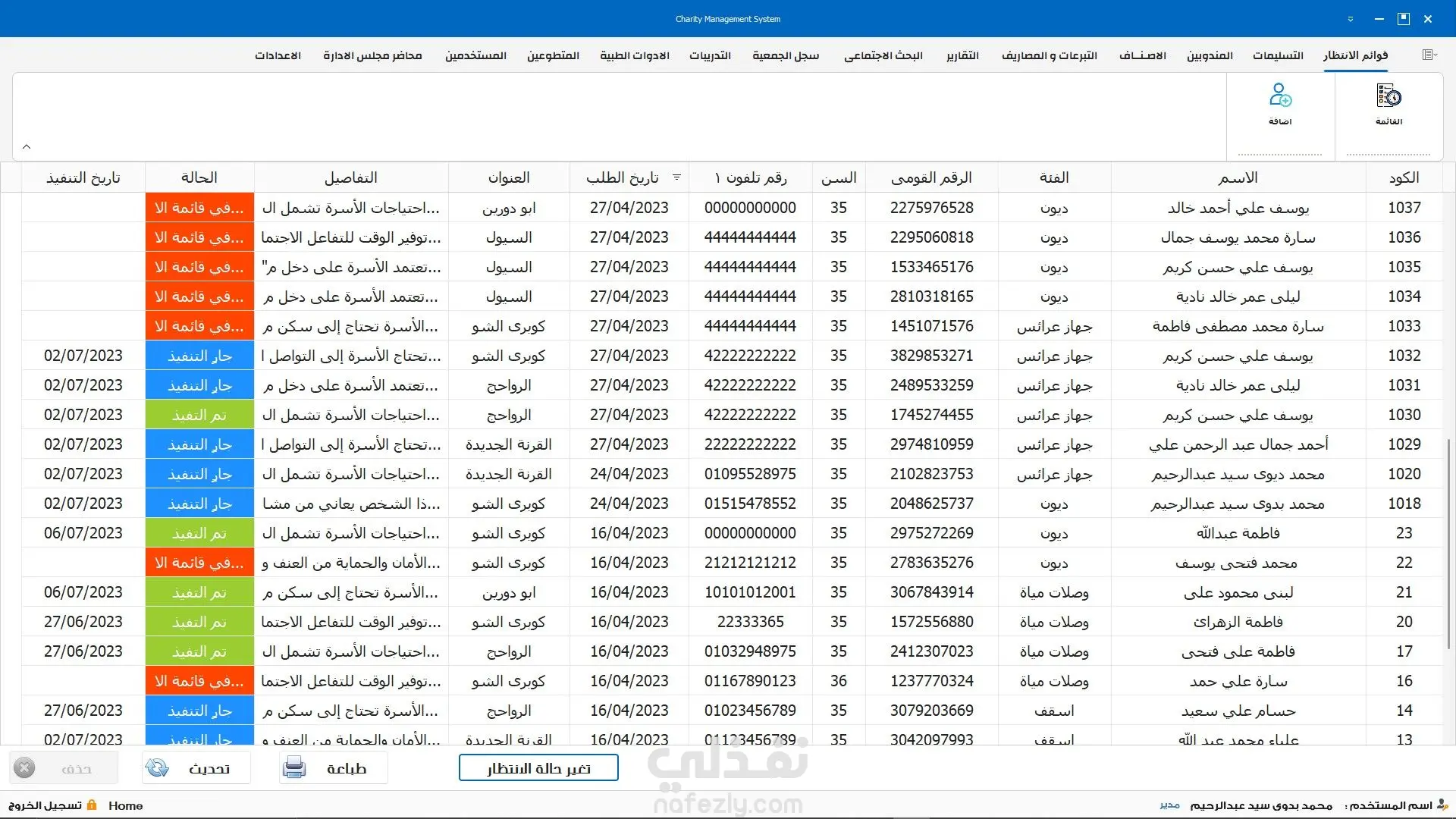Open the ribbon layout menu icon

(1429, 55)
